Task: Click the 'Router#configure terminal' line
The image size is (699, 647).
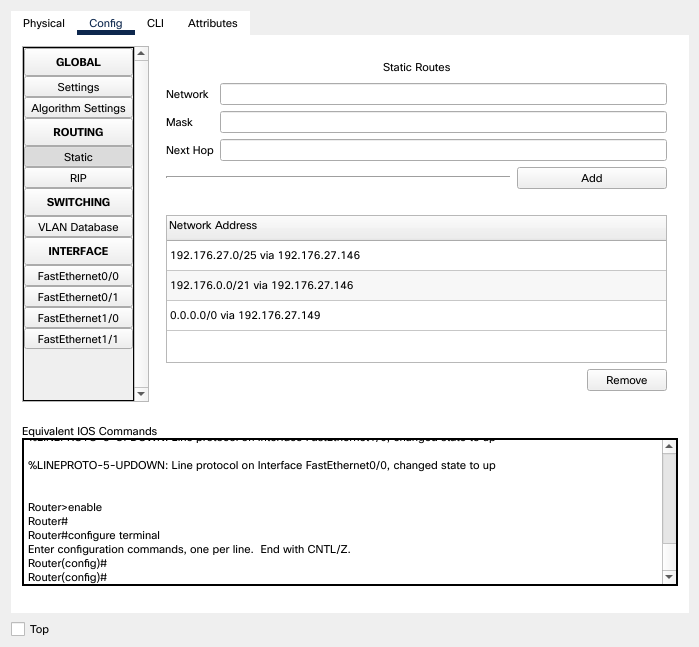Action: tap(94, 535)
